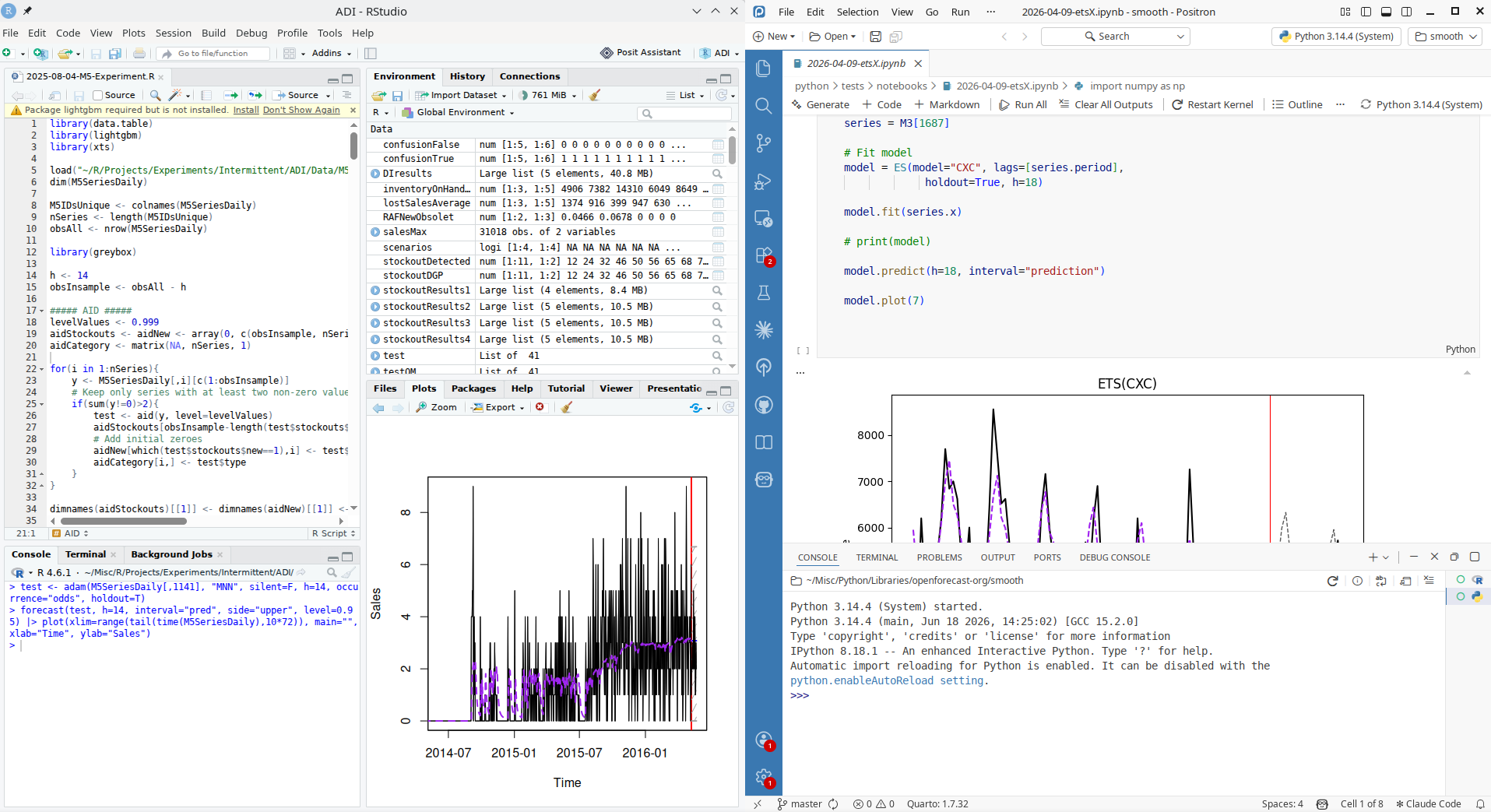The image size is (1491, 812).
Task: Open the GitHub icon in activity bar
Action: [763, 405]
